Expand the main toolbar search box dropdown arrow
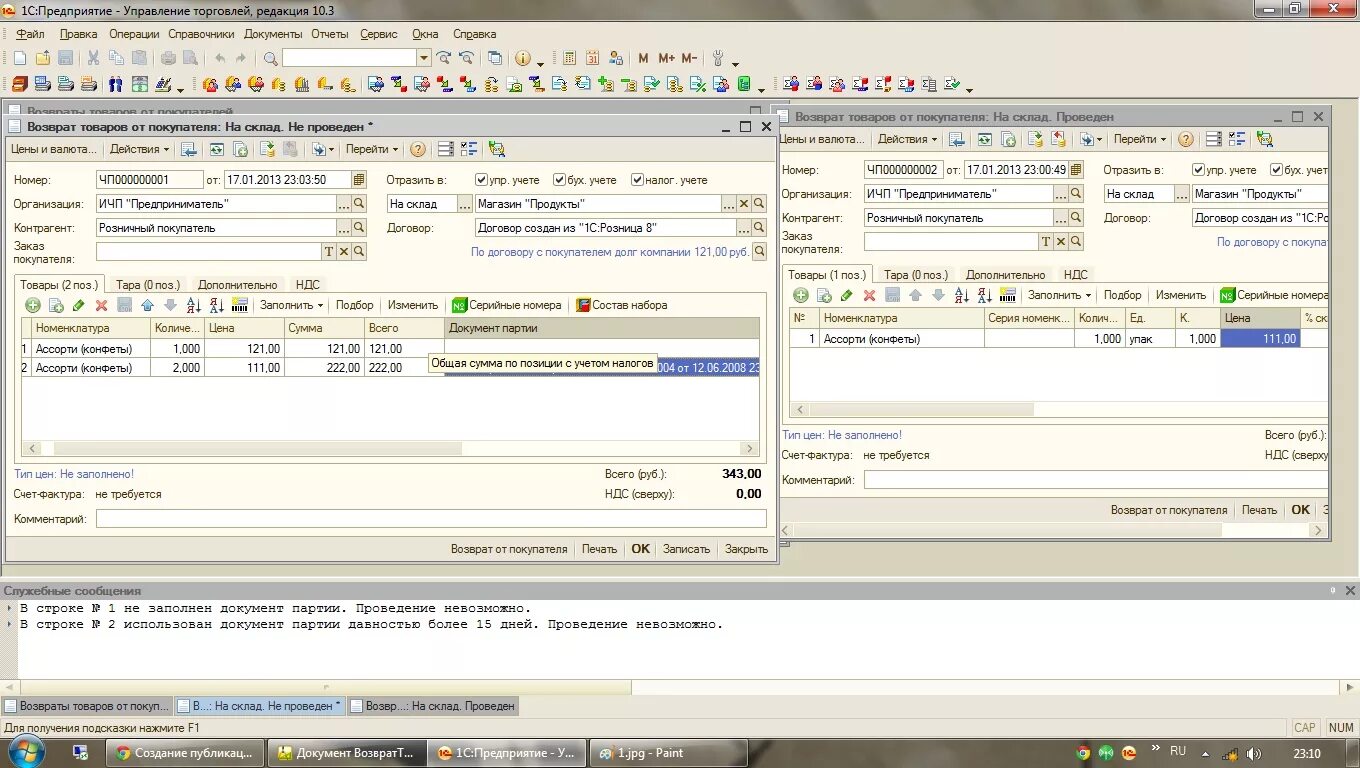1360x768 pixels. point(424,58)
